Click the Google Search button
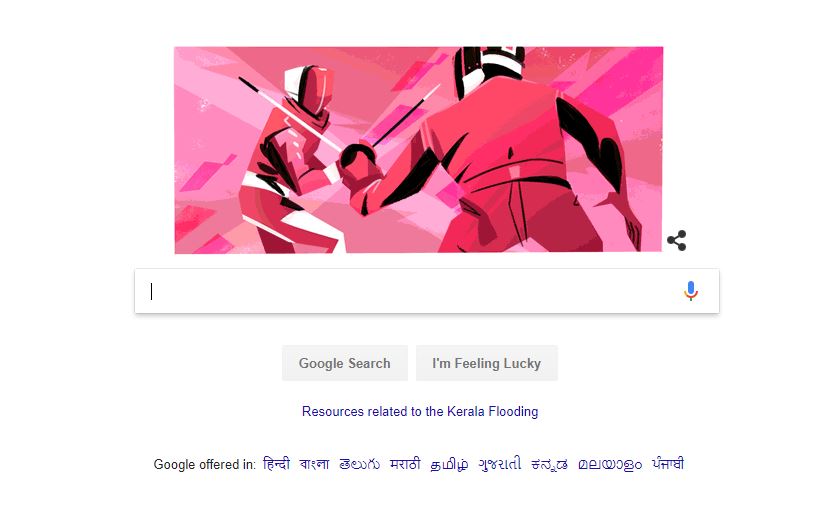Screen dimensions: 818x530 tap(345, 363)
